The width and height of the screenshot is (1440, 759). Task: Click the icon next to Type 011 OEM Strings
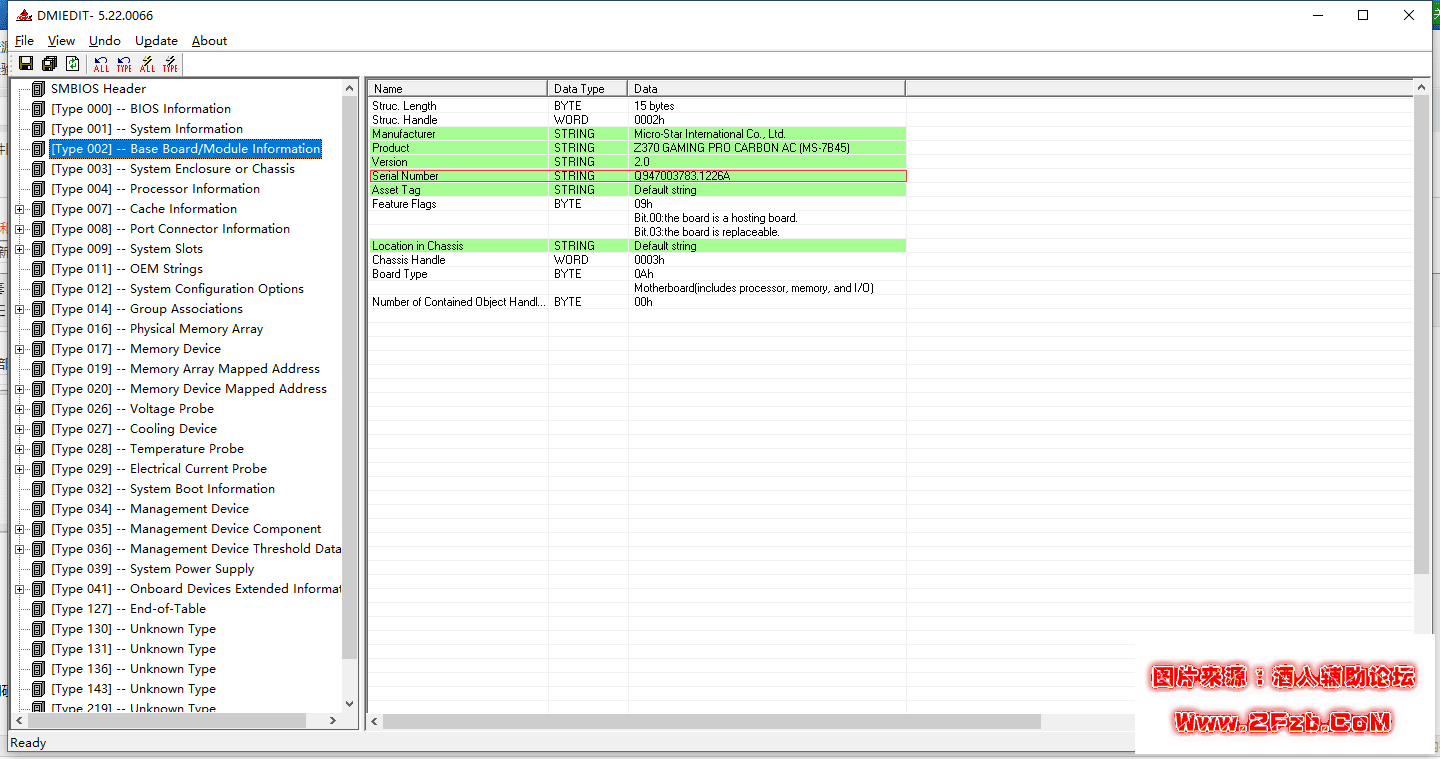[x=38, y=269]
